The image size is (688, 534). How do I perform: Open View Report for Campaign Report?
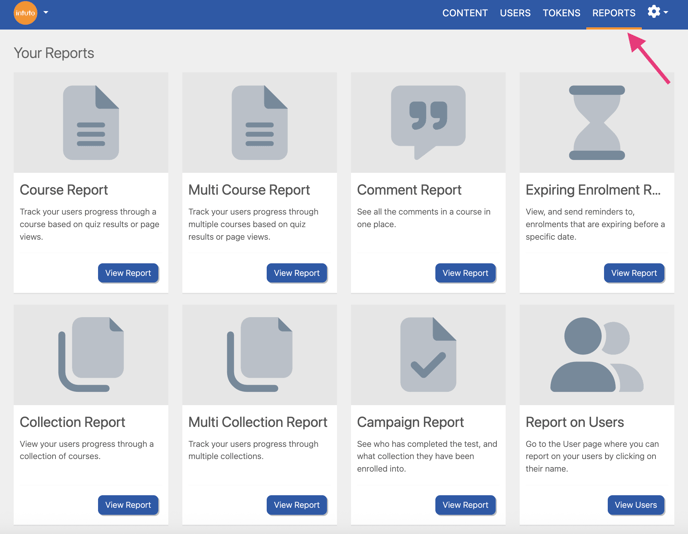(x=465, y=505)
